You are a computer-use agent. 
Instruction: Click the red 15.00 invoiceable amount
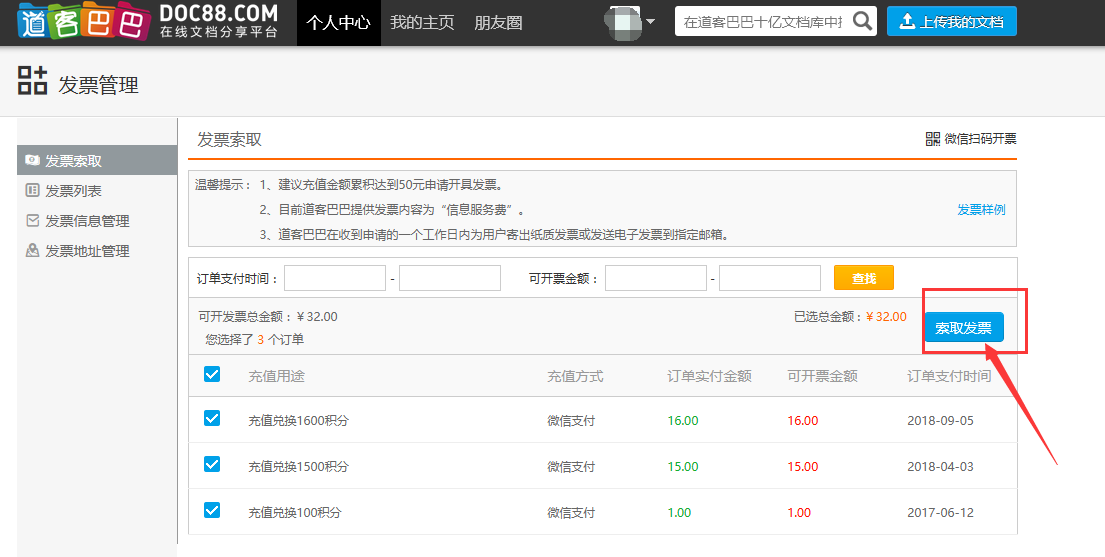(x=803, y=467)
